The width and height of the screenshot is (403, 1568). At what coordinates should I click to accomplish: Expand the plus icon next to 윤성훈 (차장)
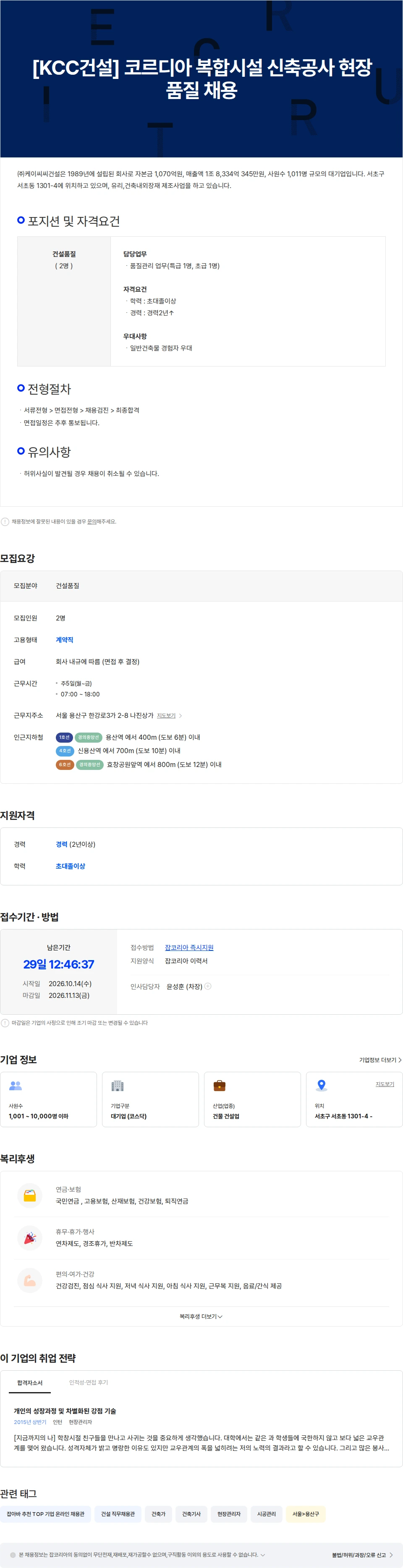click(208, 986)
